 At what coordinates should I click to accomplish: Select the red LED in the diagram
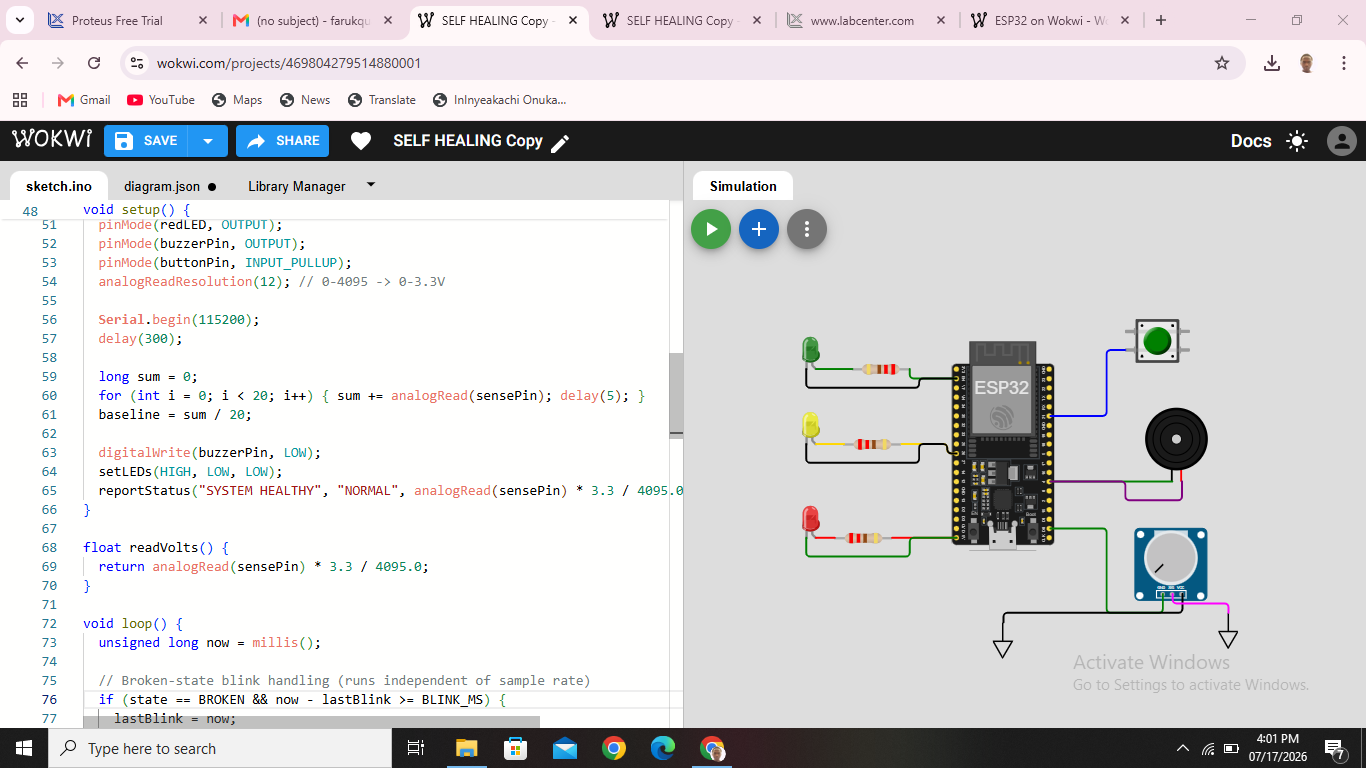pyautogui.click(x=811, y=520)
